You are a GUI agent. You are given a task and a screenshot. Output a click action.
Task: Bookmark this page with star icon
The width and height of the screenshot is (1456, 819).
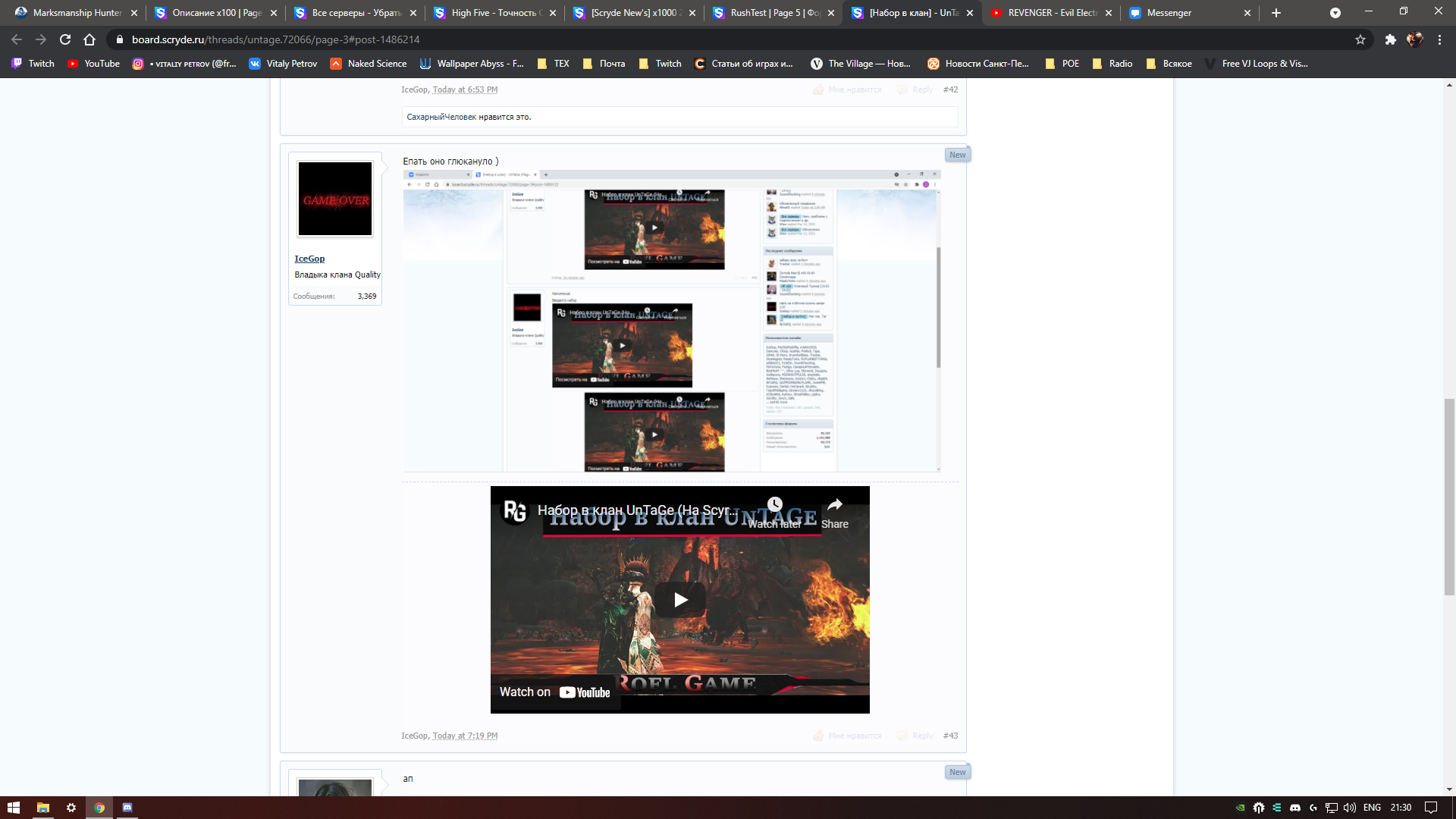pyautogui.click(x=1360, y=39)
